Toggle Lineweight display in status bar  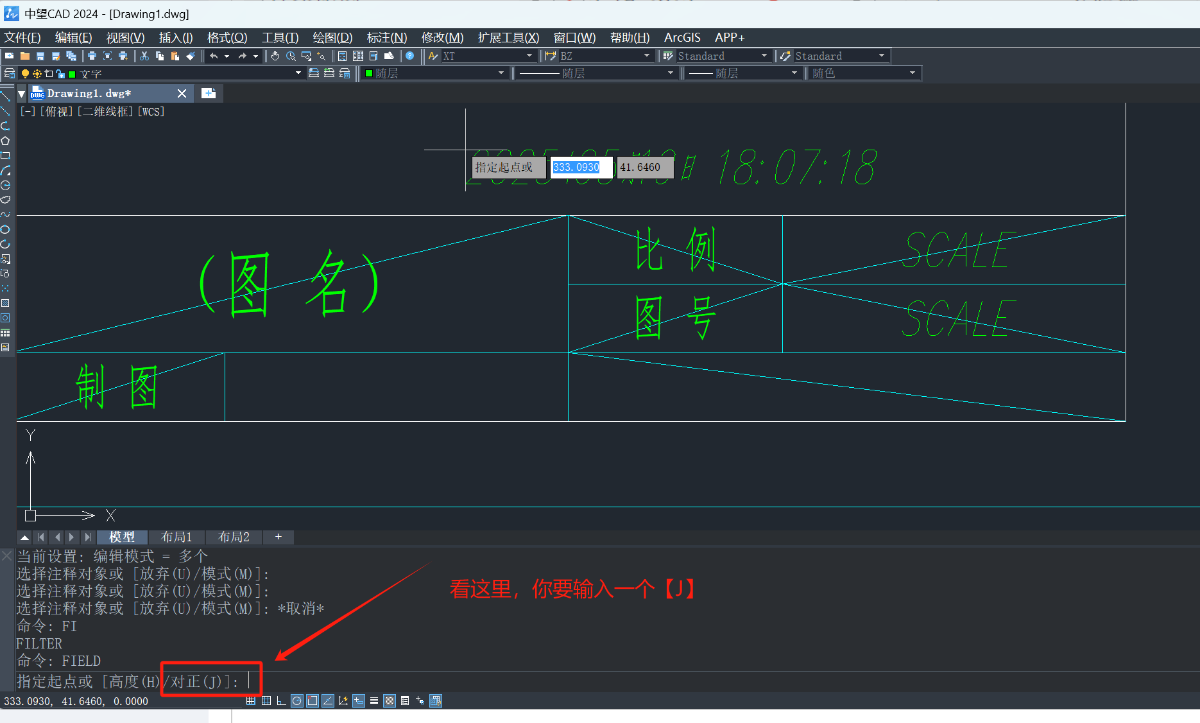(x=373, y=701)
